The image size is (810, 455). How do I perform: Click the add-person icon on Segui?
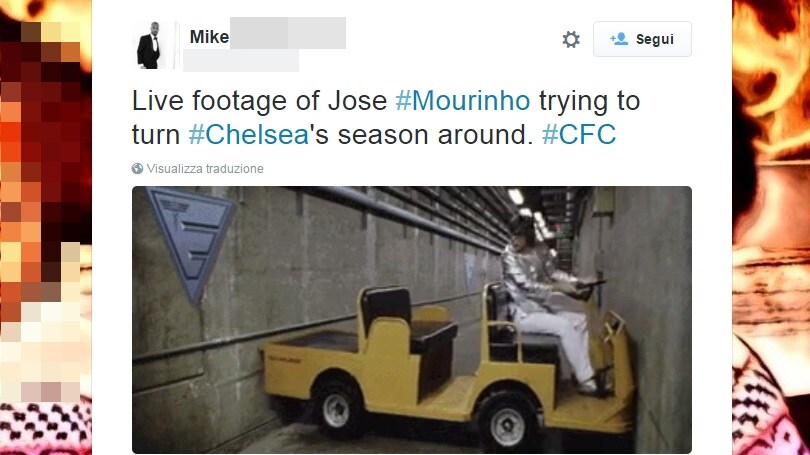[x=619, y=39]
